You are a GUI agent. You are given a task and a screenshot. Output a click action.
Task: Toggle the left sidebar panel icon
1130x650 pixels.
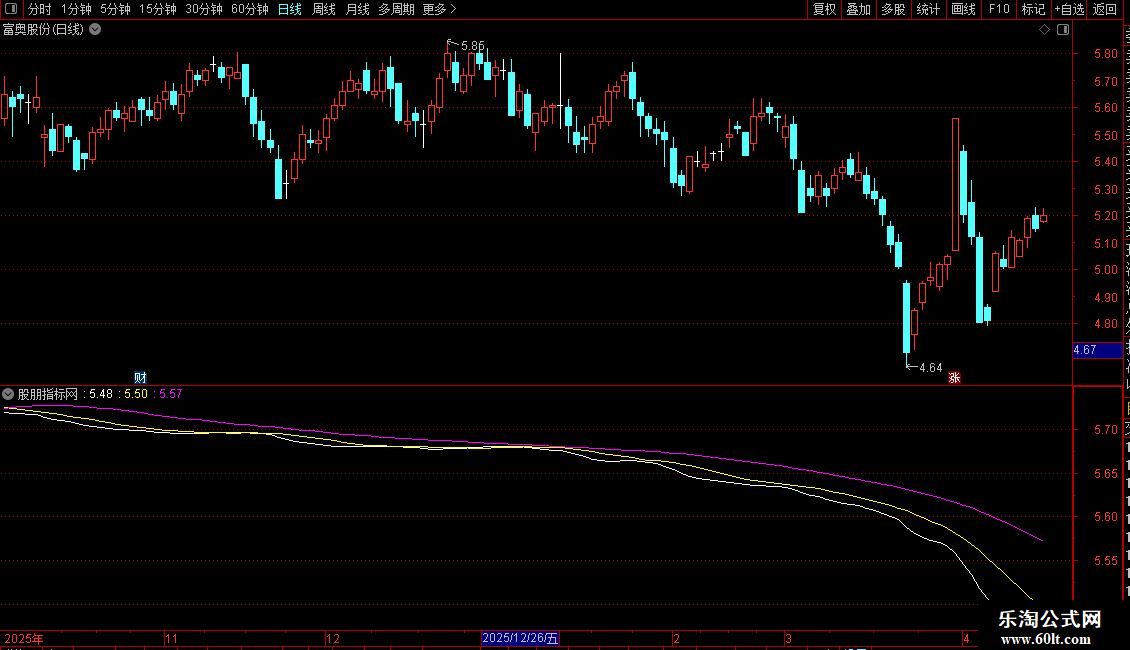click(x=11, y=9)
